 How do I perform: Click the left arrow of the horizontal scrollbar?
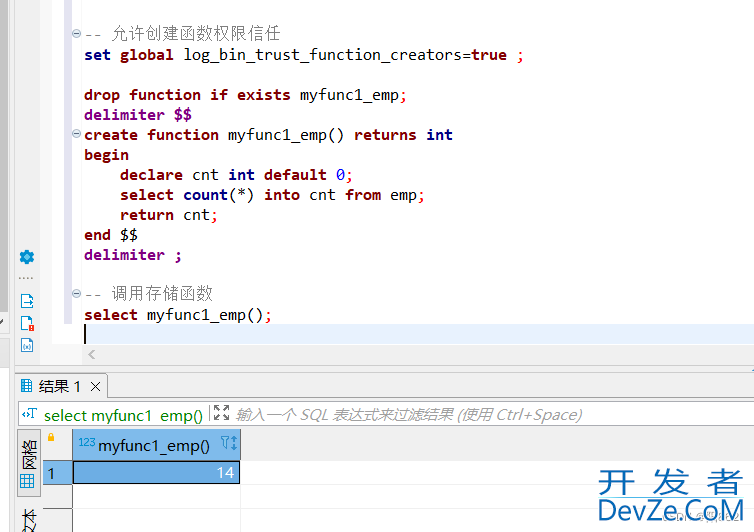click(92, 355)
